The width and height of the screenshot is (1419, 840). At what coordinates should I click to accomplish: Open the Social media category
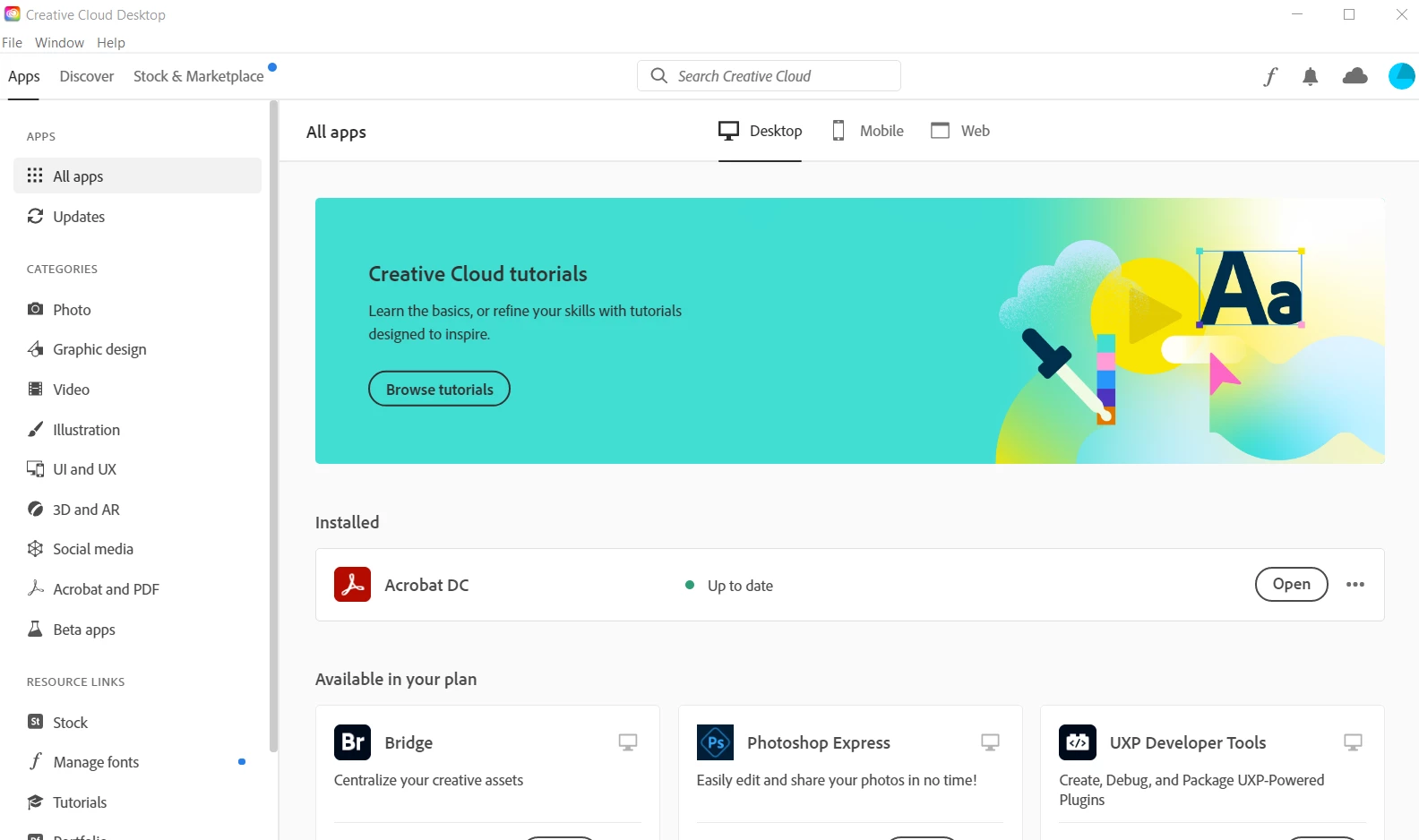(x=137, y=549)
